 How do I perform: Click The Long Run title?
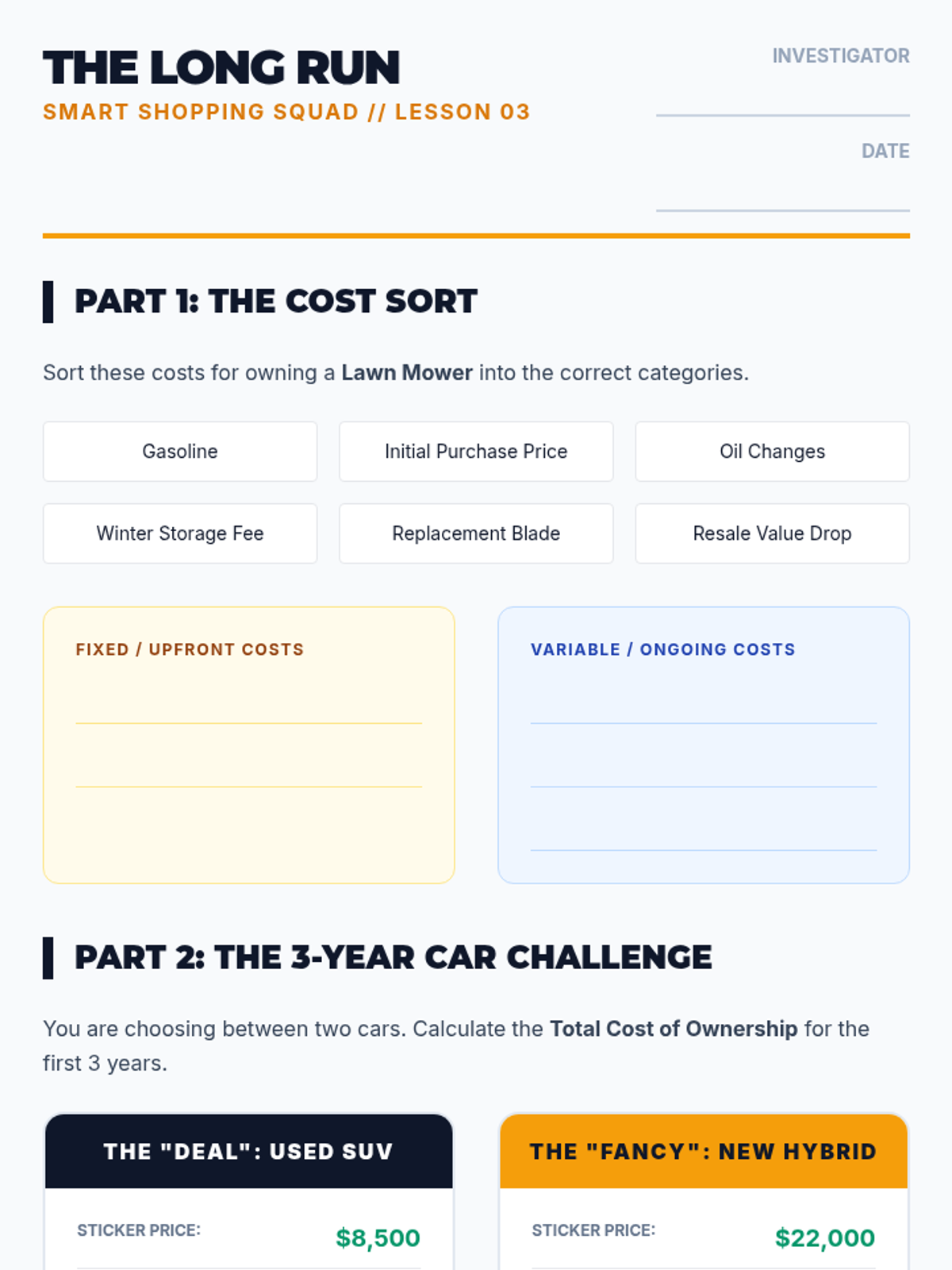221,68
